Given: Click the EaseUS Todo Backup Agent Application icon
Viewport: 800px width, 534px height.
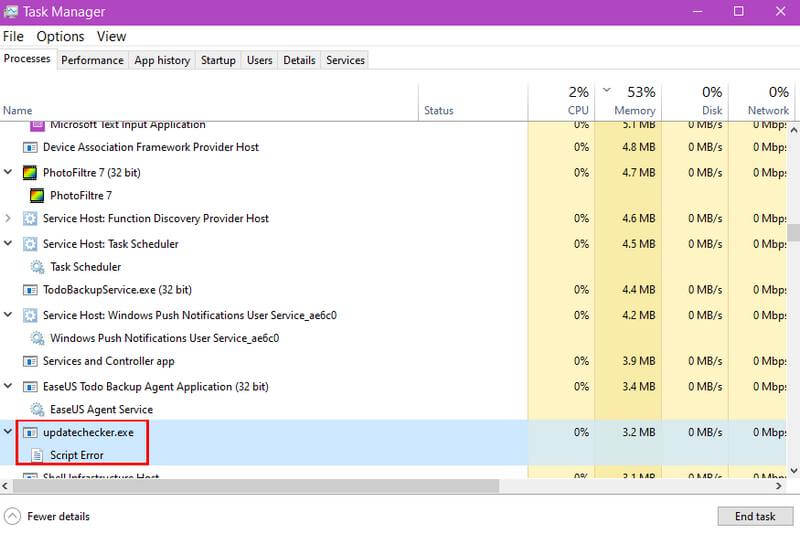Looking at the screenshot, I should (30, 387).
